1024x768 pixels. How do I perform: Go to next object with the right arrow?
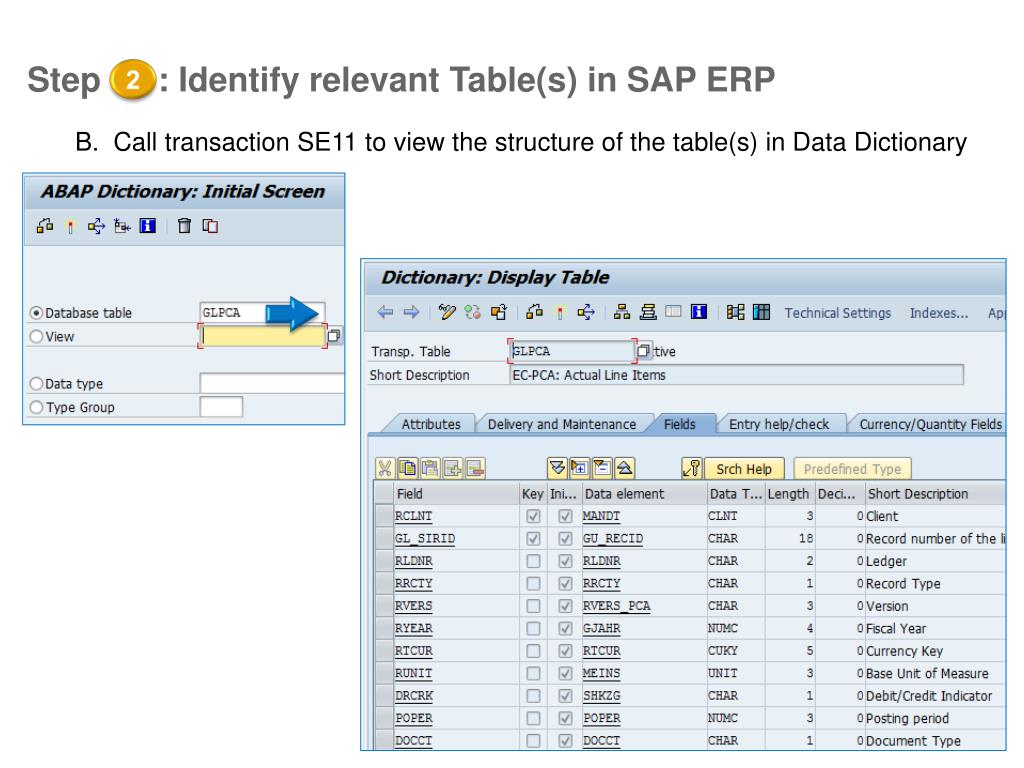[411, 312]
